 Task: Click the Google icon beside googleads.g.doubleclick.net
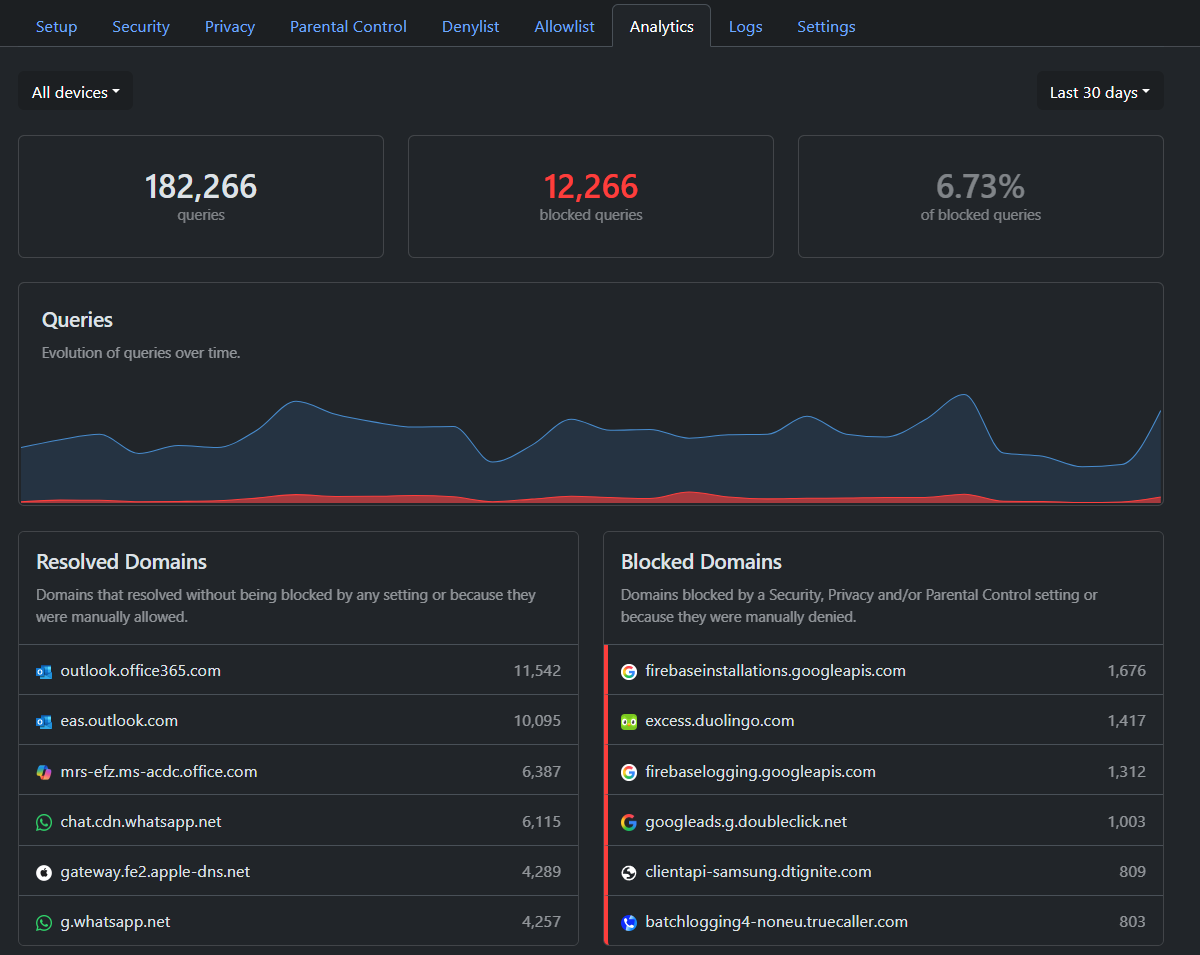pos(629,822)
